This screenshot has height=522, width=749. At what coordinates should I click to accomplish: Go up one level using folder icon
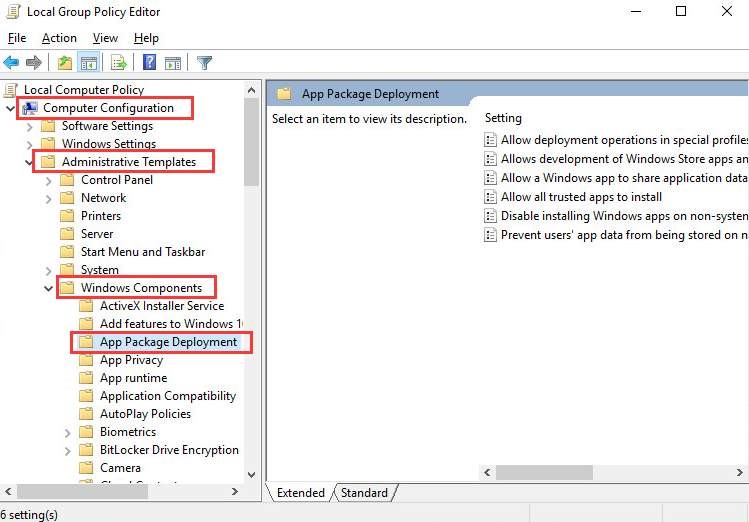[x=65, y=63]
